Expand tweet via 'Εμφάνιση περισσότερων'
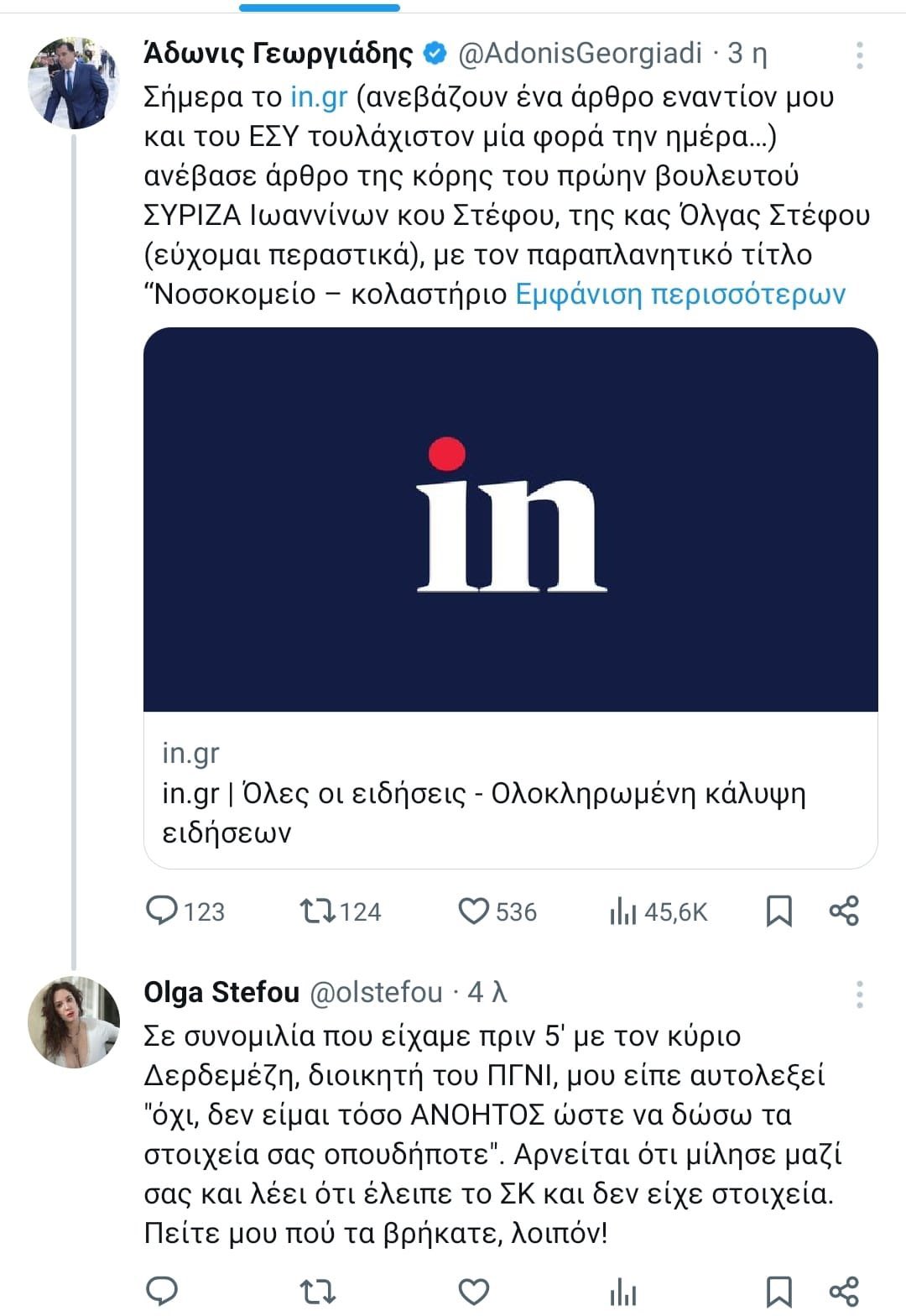The height and width of the screenshot is (1316, 906). (x=680, y=294)
